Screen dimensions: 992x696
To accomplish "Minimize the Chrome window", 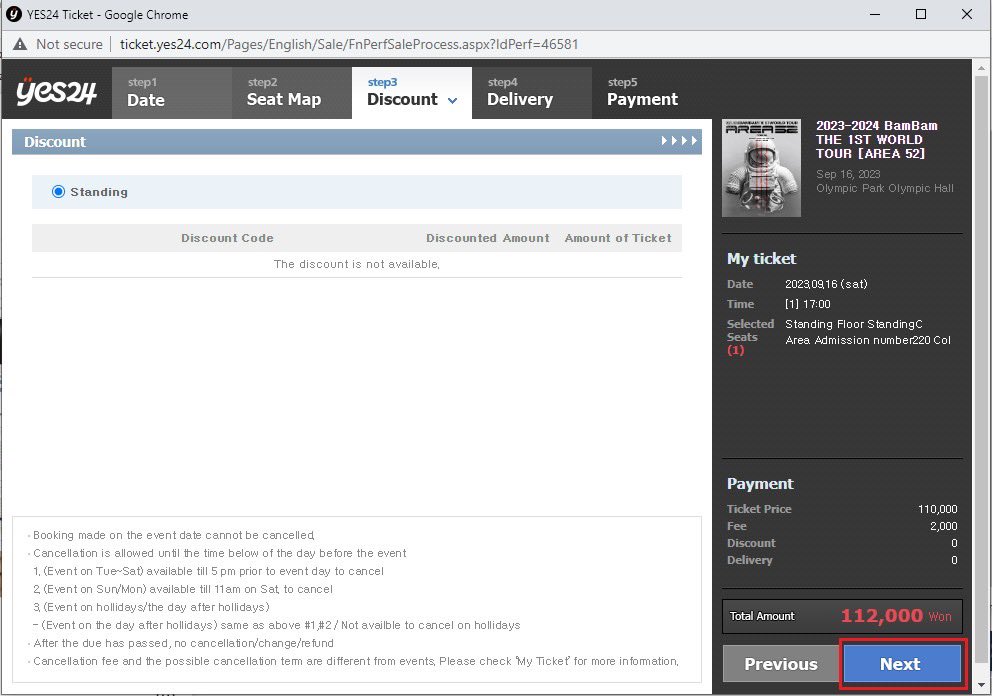I will pos(875,14).
